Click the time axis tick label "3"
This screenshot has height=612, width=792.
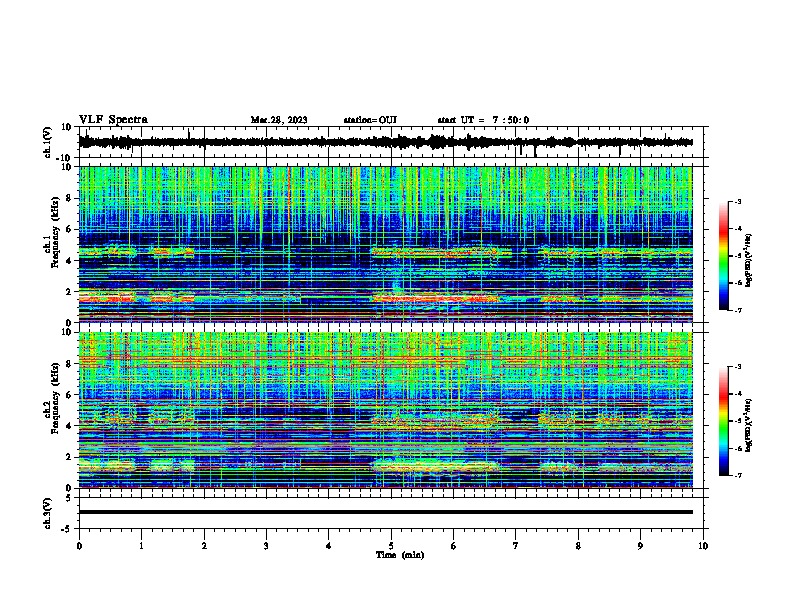pyautogui.click(x=266, y=546)
